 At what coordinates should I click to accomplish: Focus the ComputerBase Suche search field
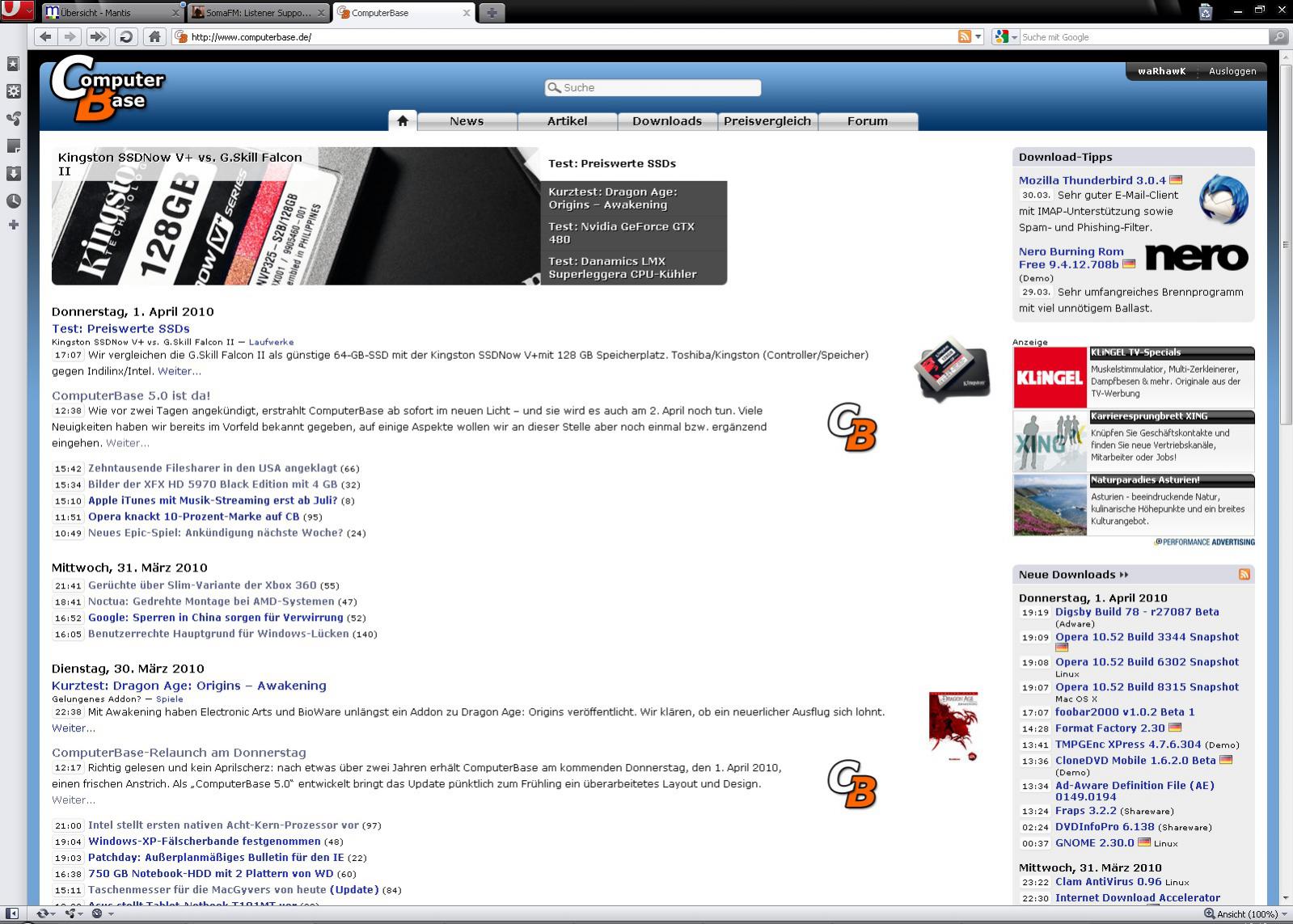coord(653,87)
